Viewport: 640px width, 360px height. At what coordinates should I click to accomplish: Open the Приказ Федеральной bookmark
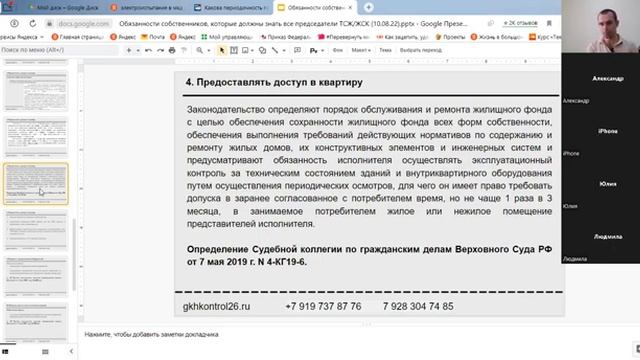286,37
